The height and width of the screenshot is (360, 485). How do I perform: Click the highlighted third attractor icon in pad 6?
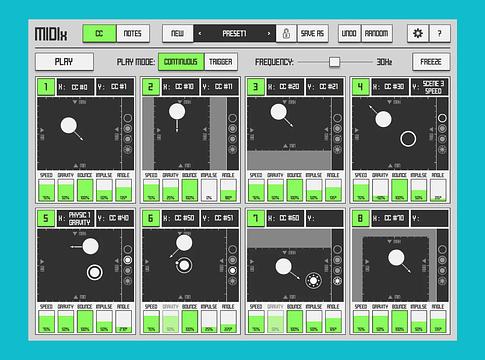tap(233, 270)
